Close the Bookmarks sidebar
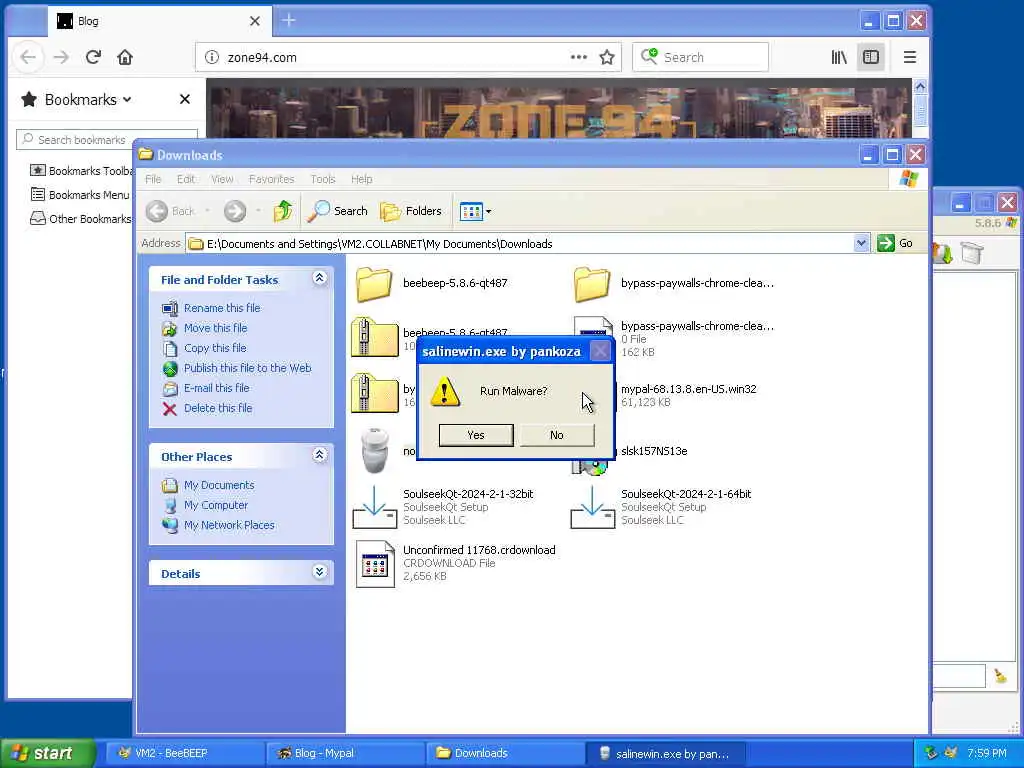This screenshot has height=768, width=1024. [x=185, y=99]
